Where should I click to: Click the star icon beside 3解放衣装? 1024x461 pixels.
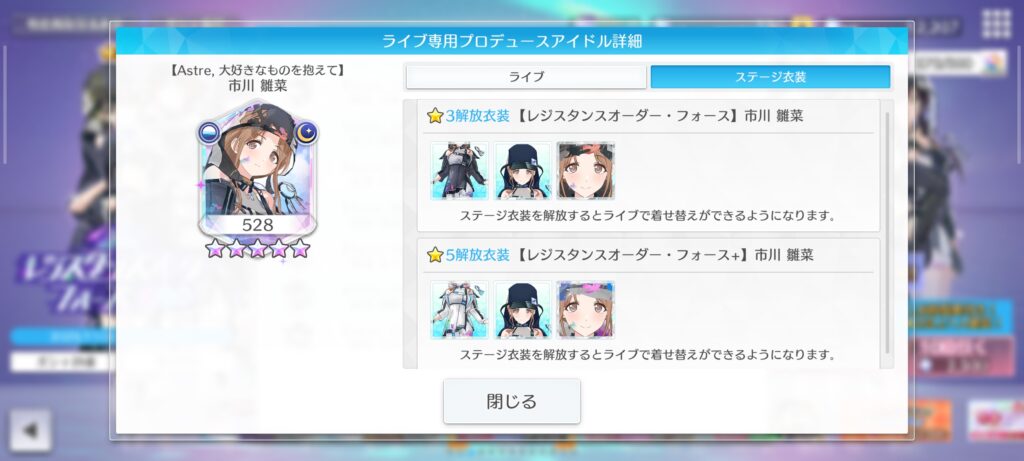click(435, 116)
